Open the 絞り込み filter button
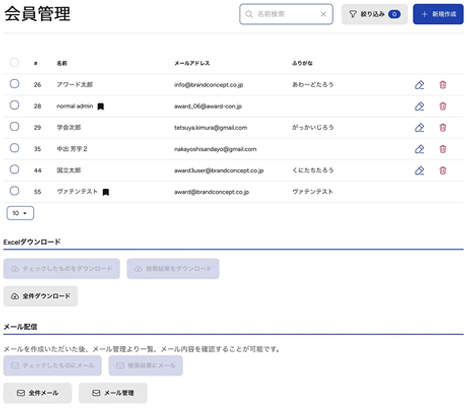 point(374,14)
